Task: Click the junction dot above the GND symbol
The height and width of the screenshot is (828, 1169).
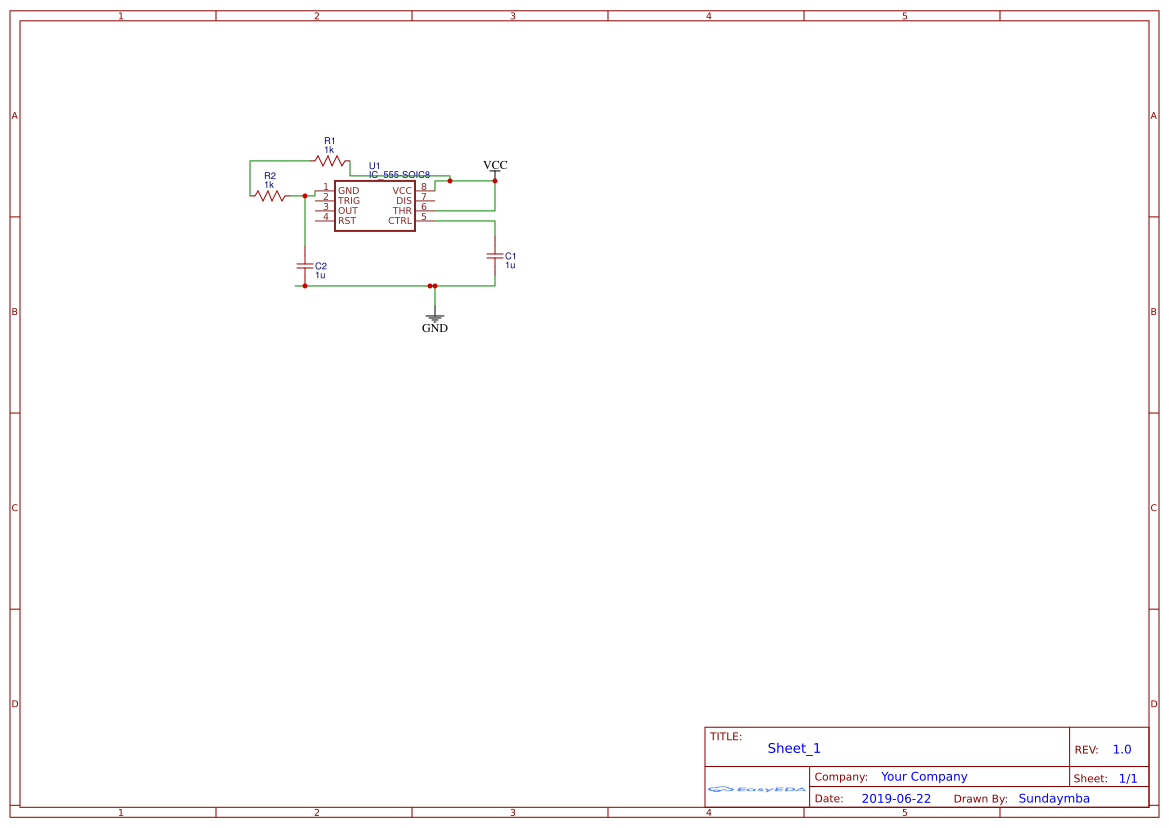Action: coord(433,286)
